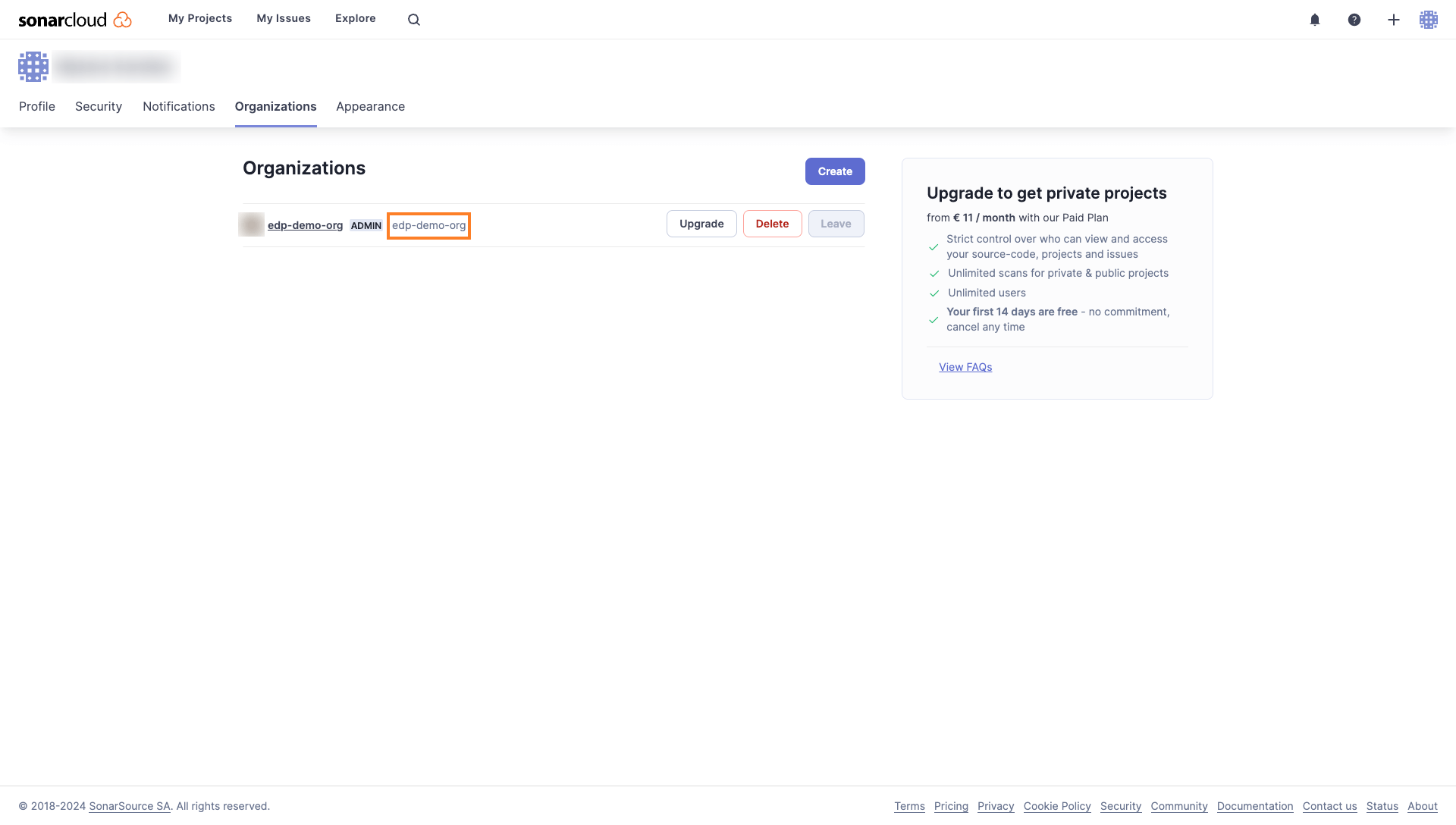Click the Delete organization button
1456x825 pixels.
771,223
